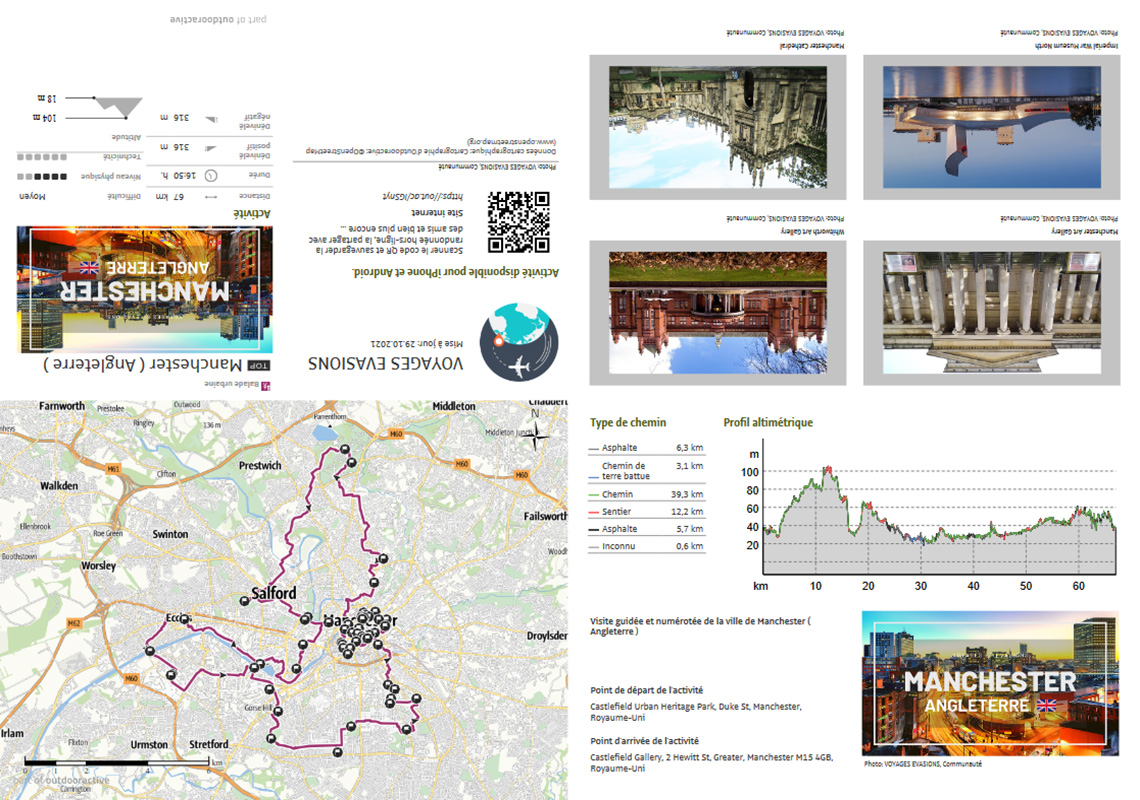Click the Voyages Evasions globe and airplane logo
Screen dimensions: 1140x800
pos(519,342)
